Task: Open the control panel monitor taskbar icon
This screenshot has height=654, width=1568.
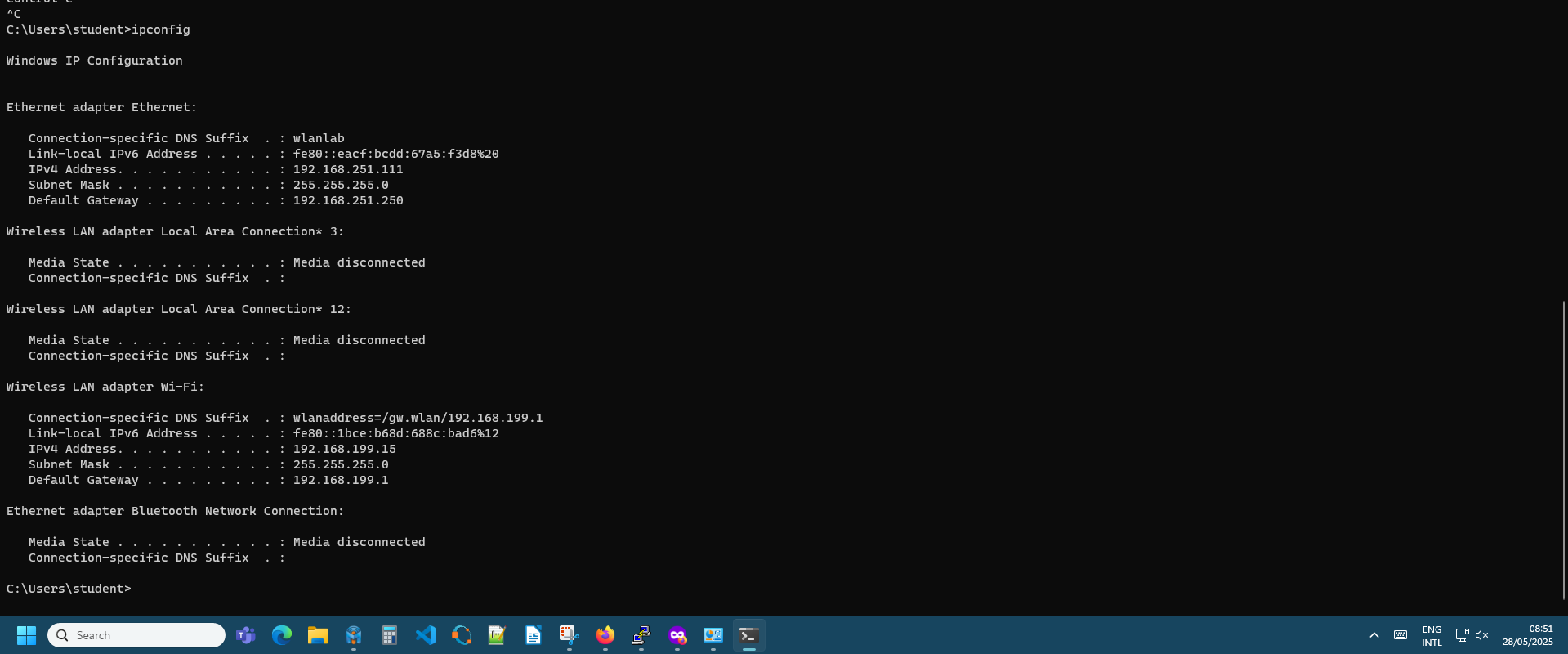Action: 713,635
